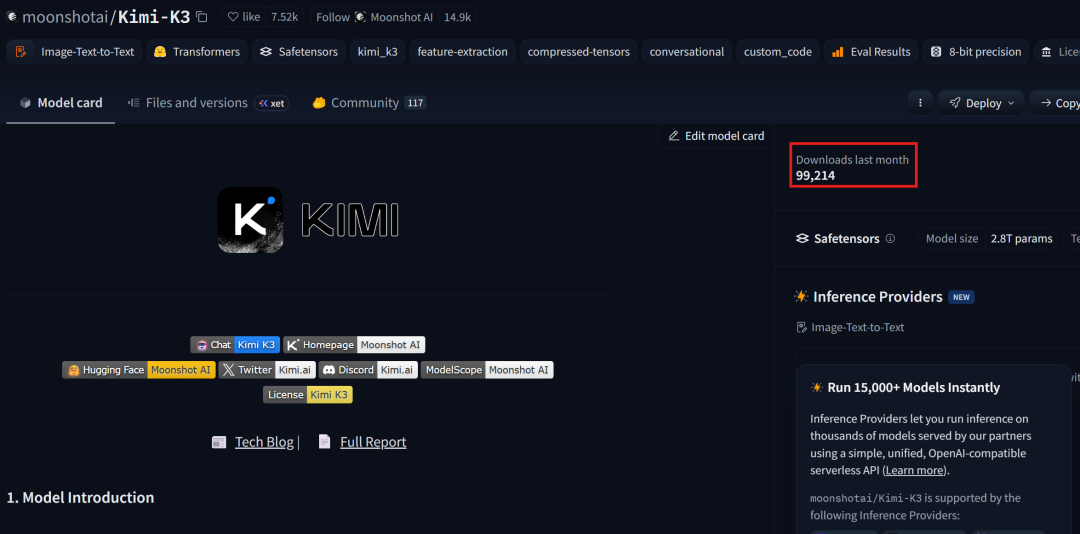Open the Full Report link

point(373,442)
